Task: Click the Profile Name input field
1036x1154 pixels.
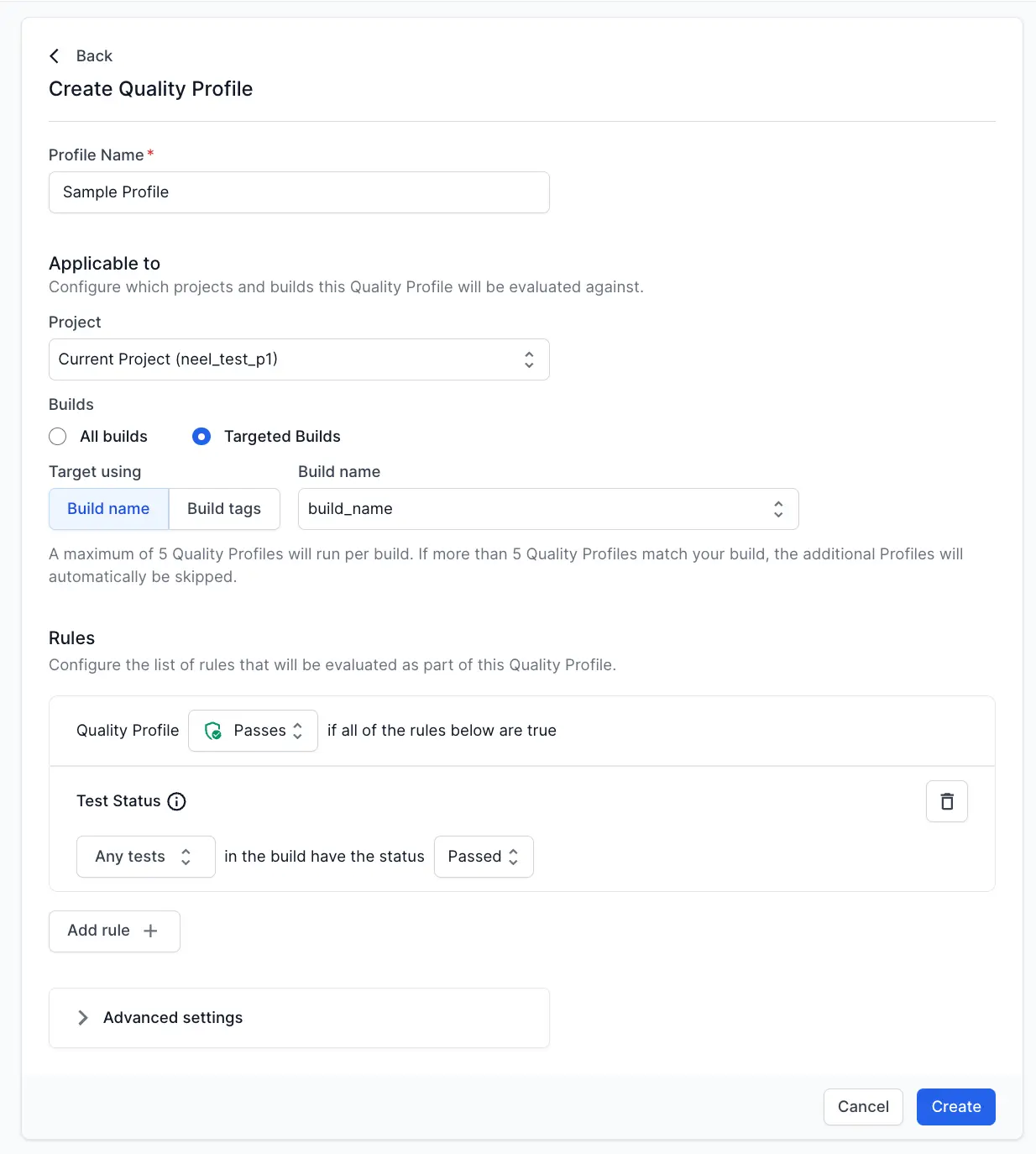Action: [299, 192]
